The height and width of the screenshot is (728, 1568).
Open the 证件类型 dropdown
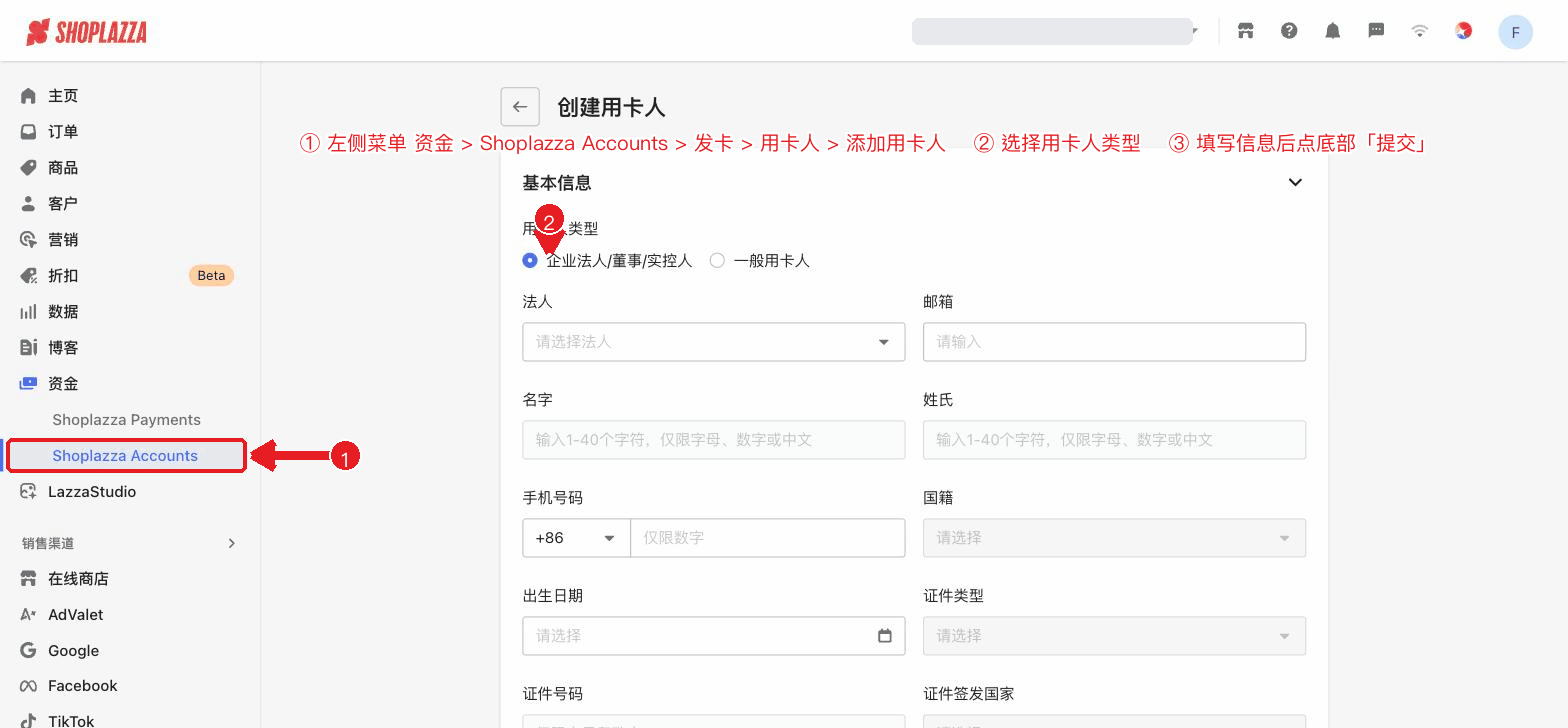pos(1114,636)
